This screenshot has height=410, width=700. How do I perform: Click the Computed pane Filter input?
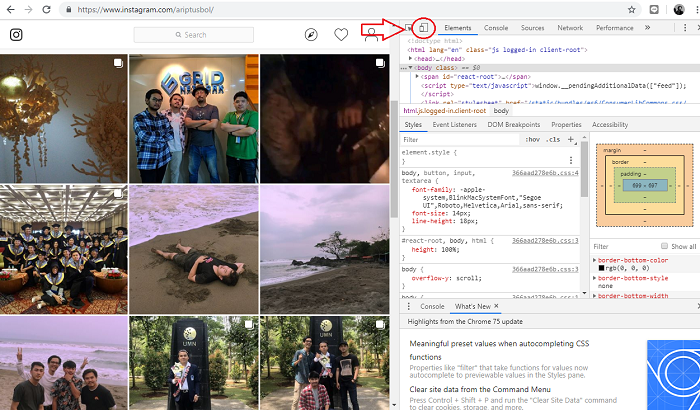[625, 246]
